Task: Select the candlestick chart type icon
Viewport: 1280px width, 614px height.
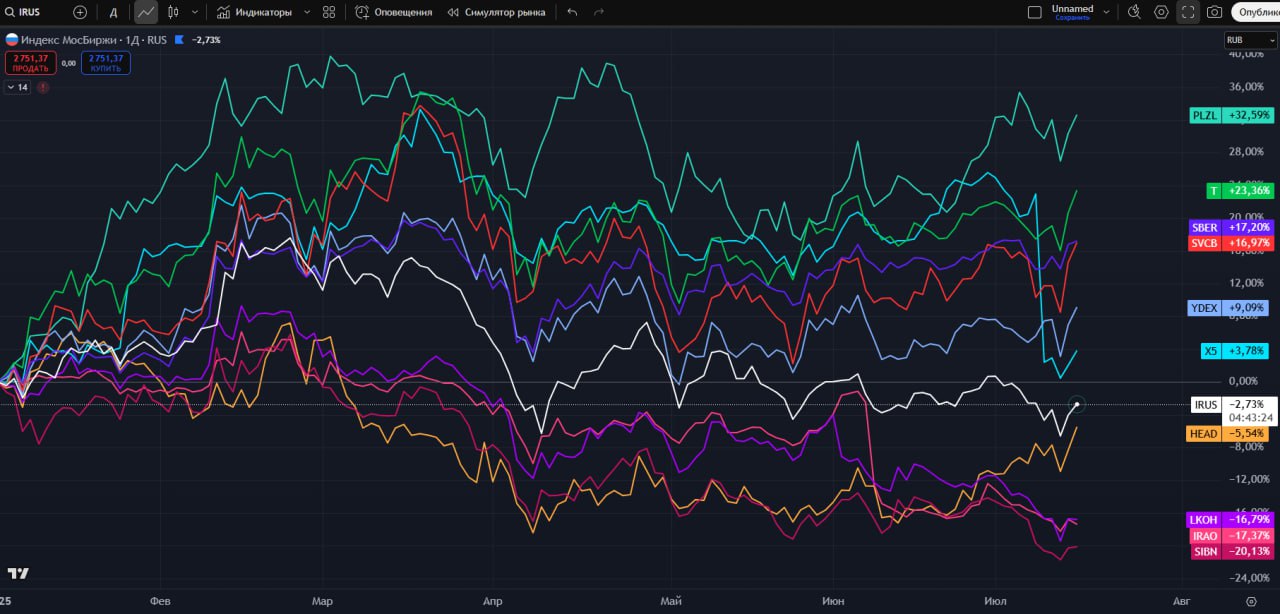Action: tap(173, 12)
